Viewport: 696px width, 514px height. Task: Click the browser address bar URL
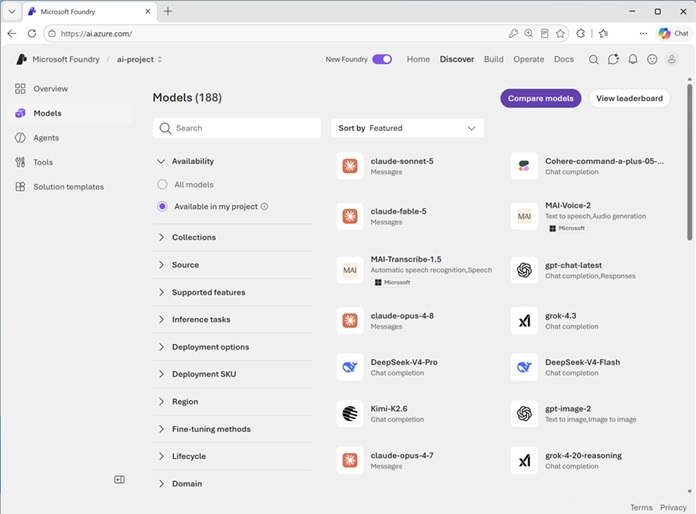(x=96, y=33)
